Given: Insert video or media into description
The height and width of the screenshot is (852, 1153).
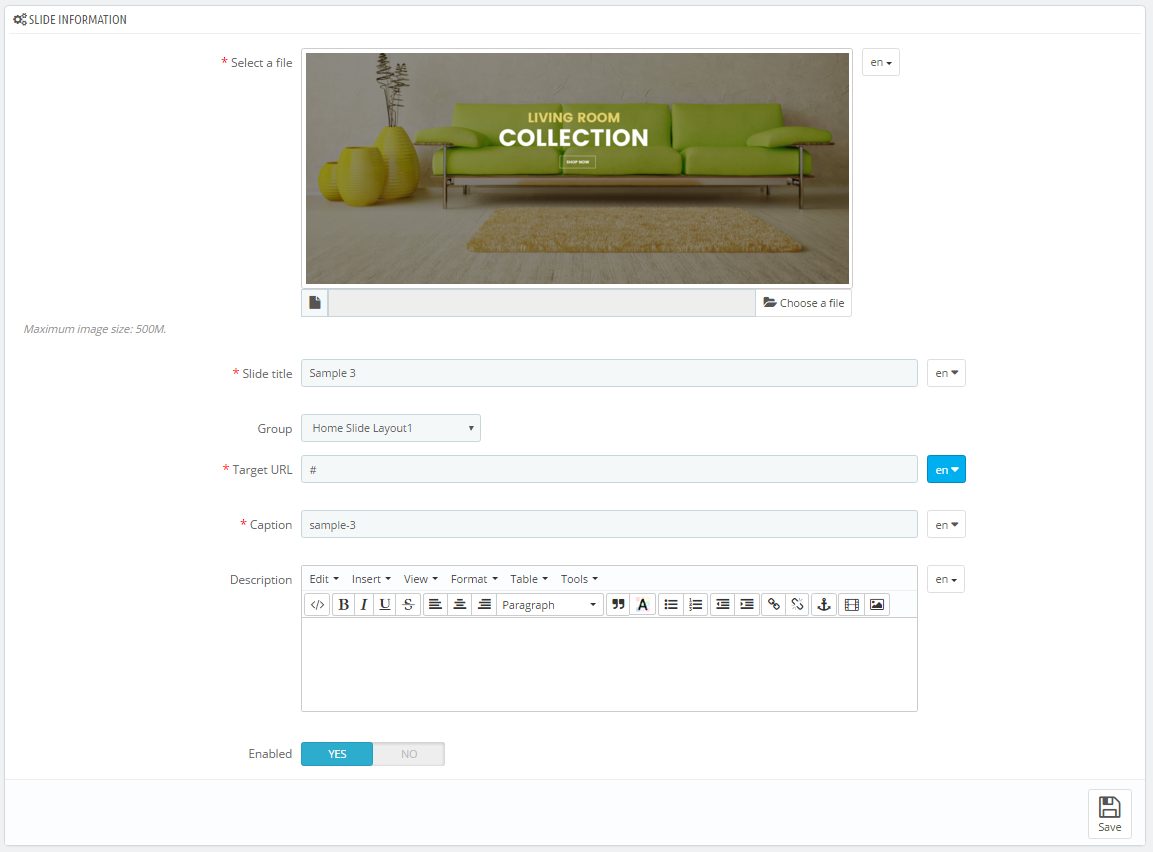Looking at the screenshot, I should click(x=852, y=604).
